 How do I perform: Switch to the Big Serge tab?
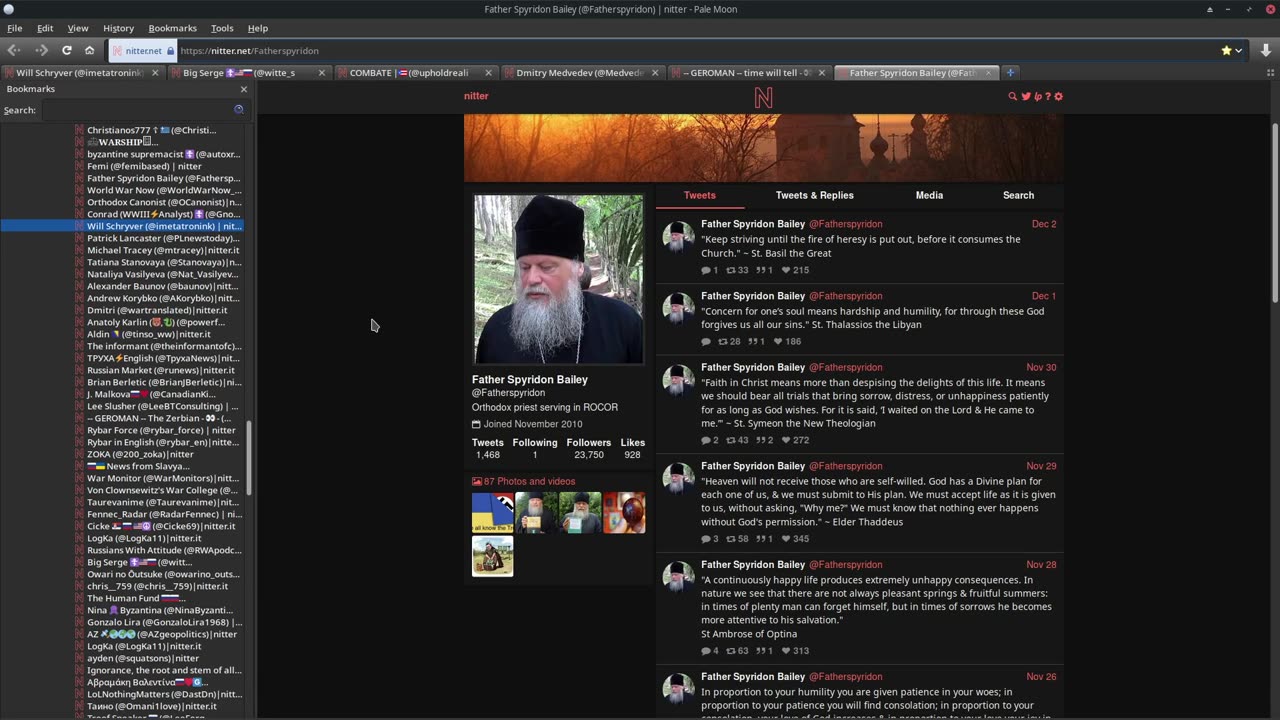tap(248, 72)
